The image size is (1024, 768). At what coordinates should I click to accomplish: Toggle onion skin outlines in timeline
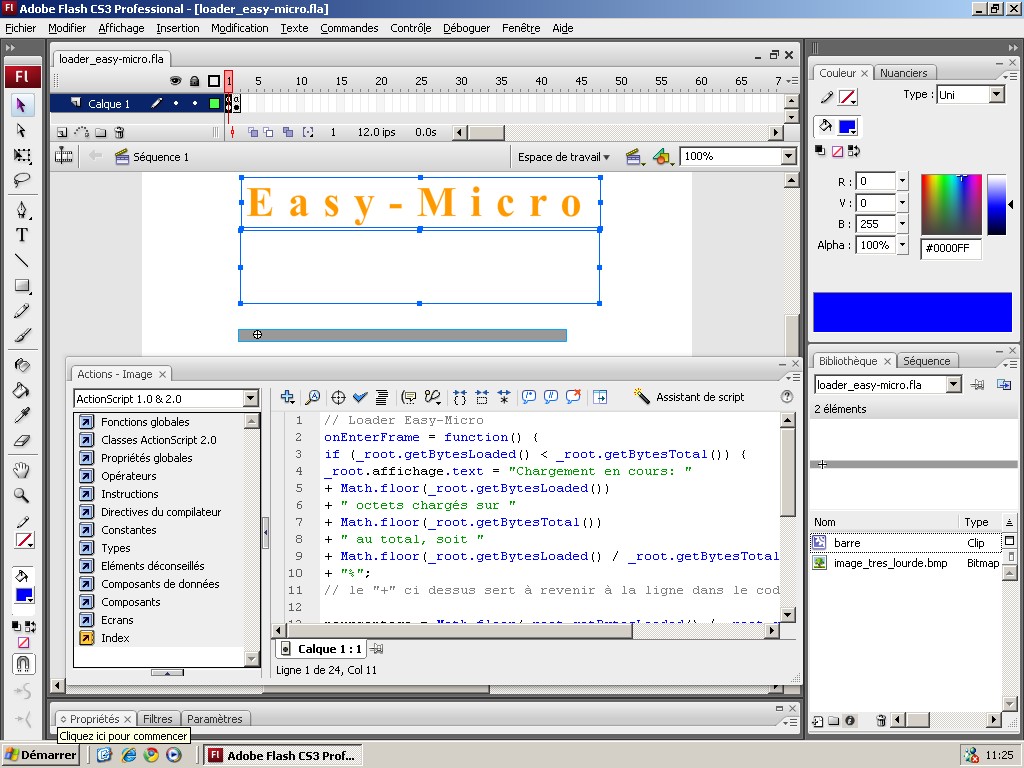(x=268, y=133)
